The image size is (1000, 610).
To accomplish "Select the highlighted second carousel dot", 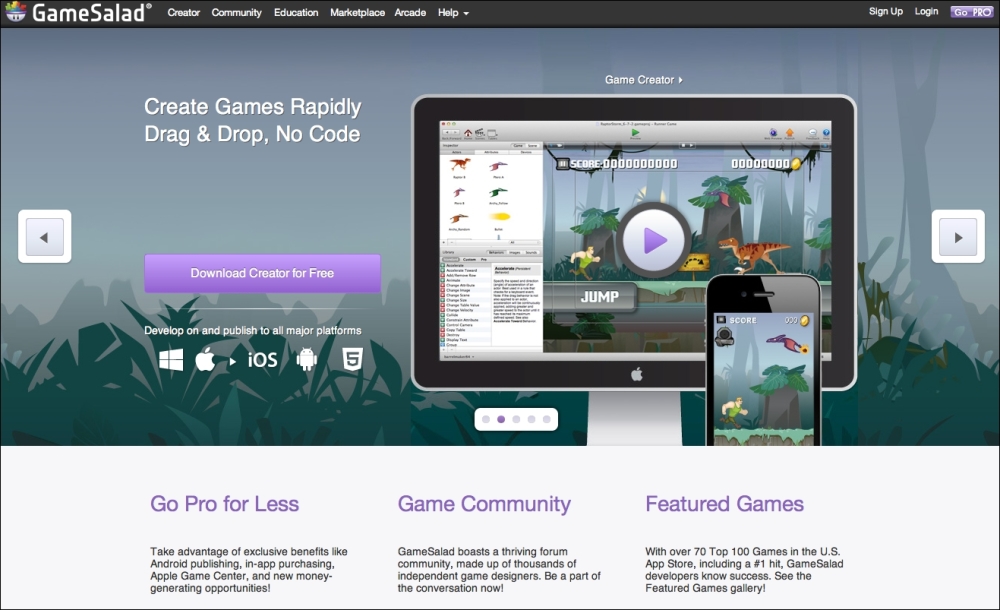I will [x=501, y=419].
